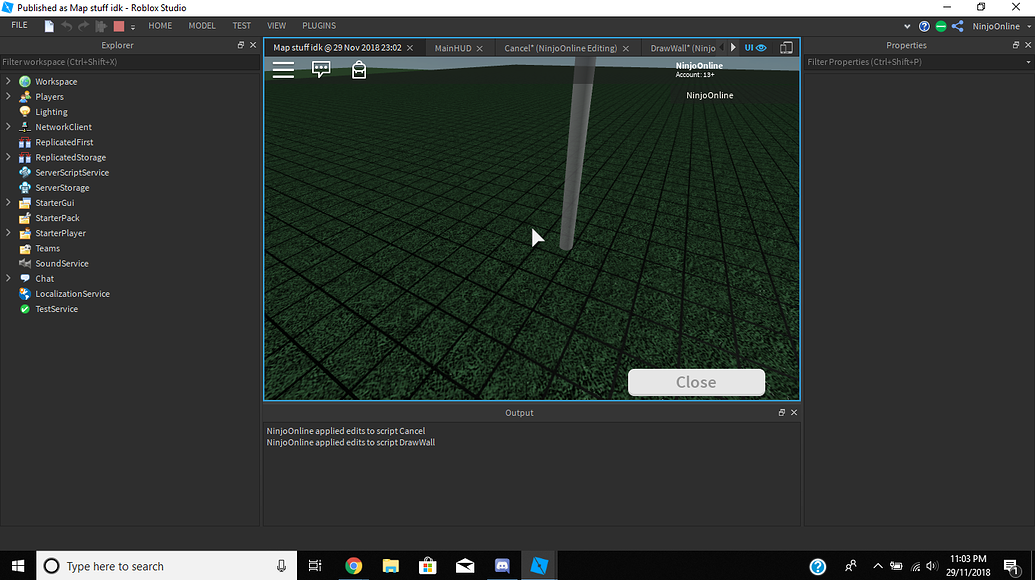
Task: Open the FILE menu
Action: pos(20,25)
